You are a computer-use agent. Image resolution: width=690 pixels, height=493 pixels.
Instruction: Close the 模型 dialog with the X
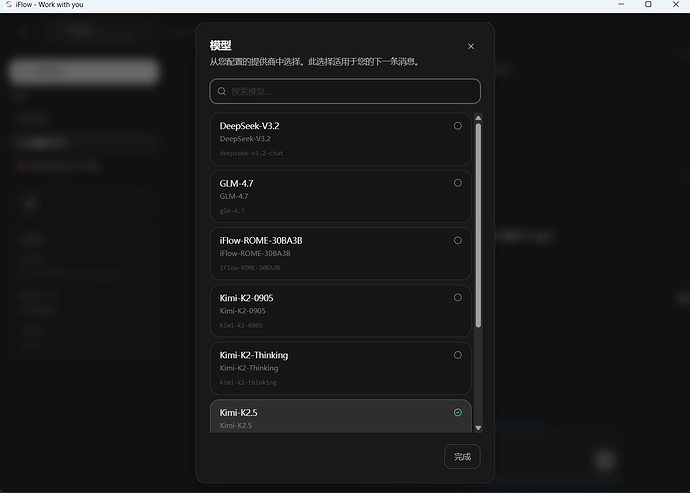pos(471,46)
